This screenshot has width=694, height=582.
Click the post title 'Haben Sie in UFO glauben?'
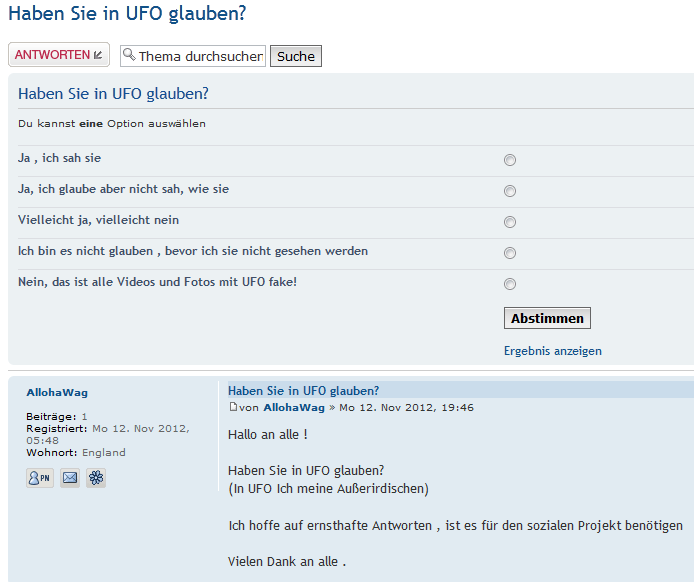click(x=303, y=390)
